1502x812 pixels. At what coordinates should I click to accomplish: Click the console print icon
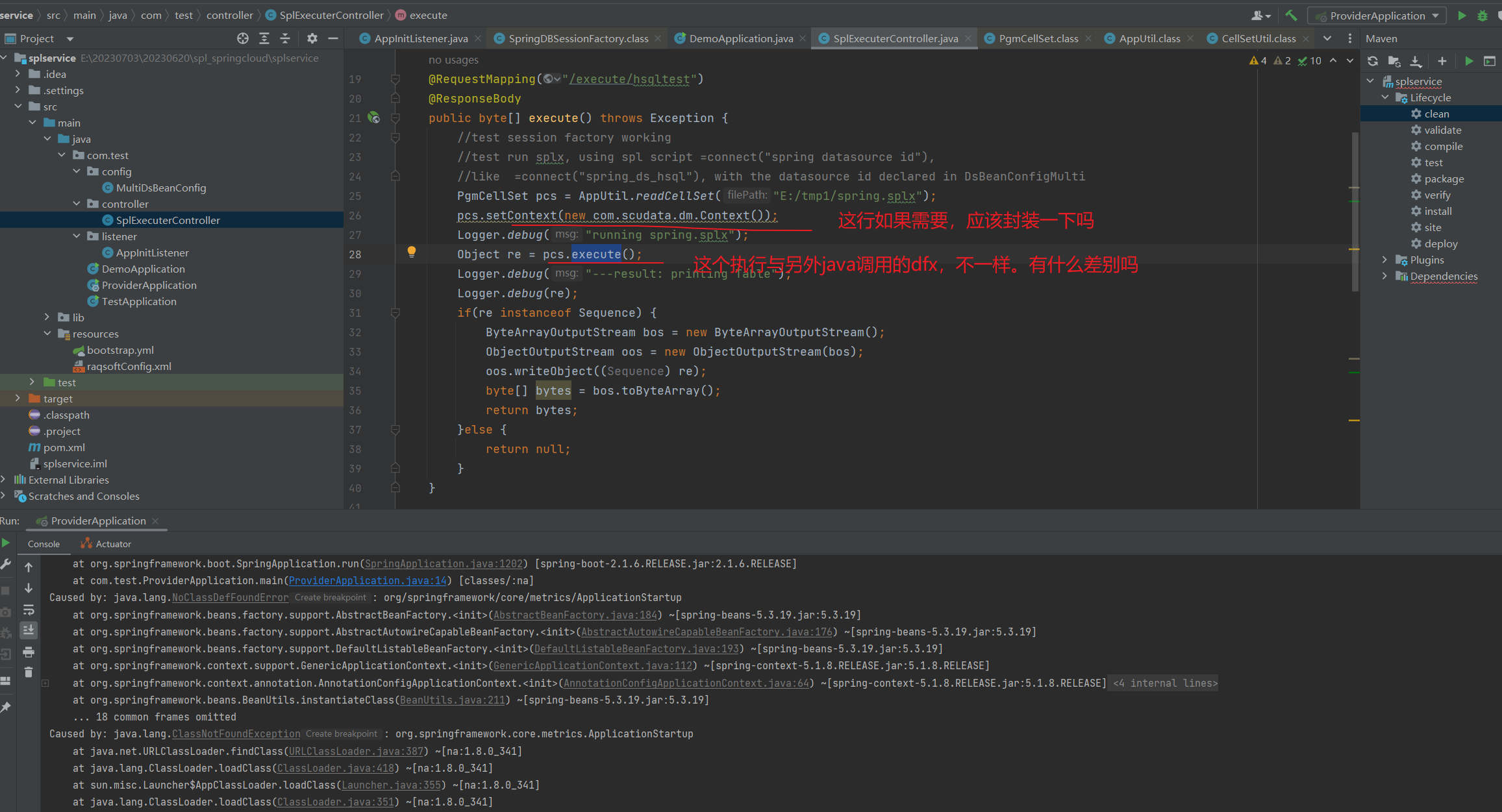[x=29, y=652]
